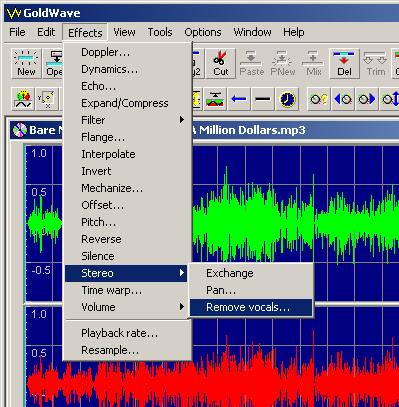
Task: Select Silence in Effects menu
Action: 127,256
